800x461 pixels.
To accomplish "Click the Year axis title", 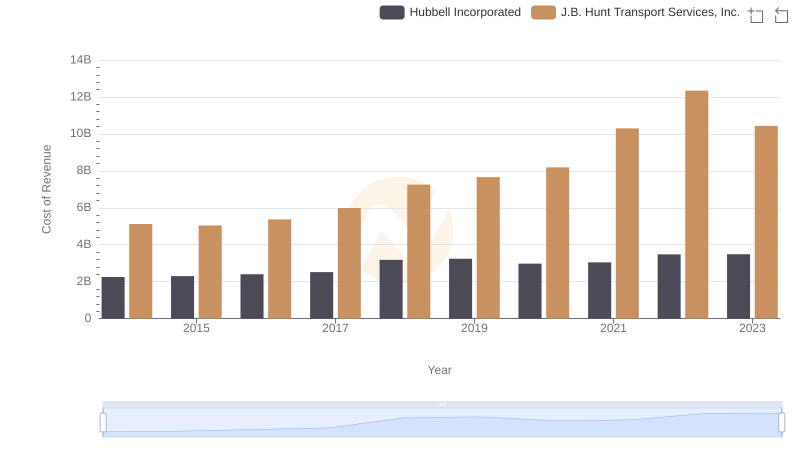I will pos(439,370).
